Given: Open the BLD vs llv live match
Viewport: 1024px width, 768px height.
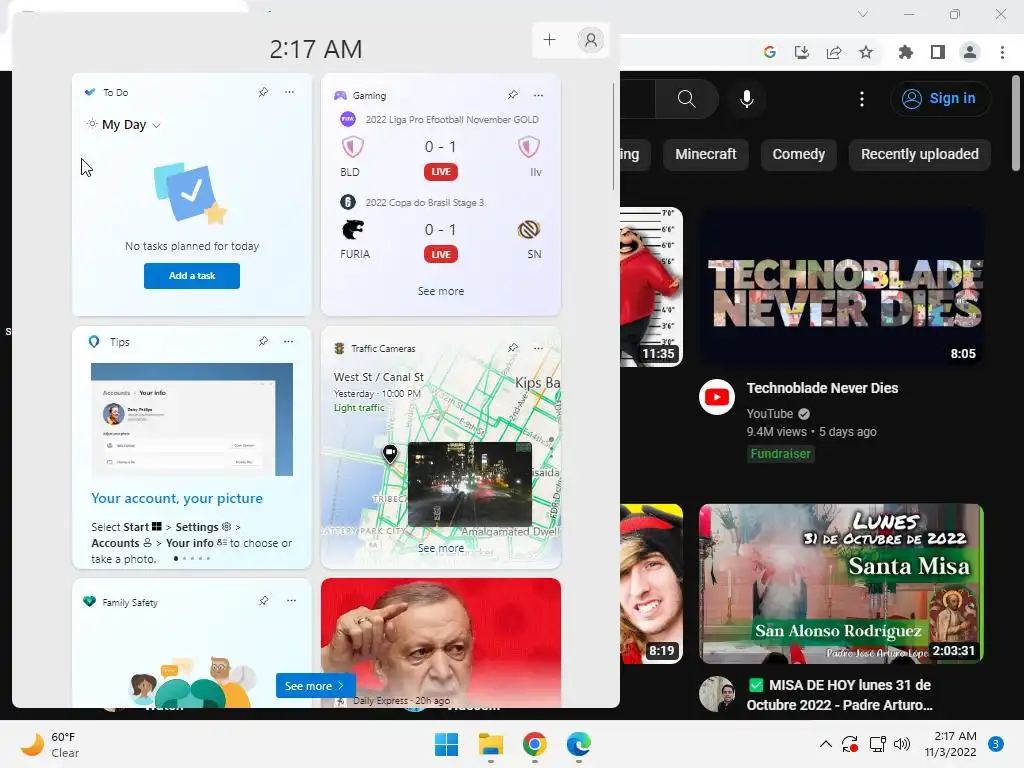Looking at the screenshot, I should point(441,147).
